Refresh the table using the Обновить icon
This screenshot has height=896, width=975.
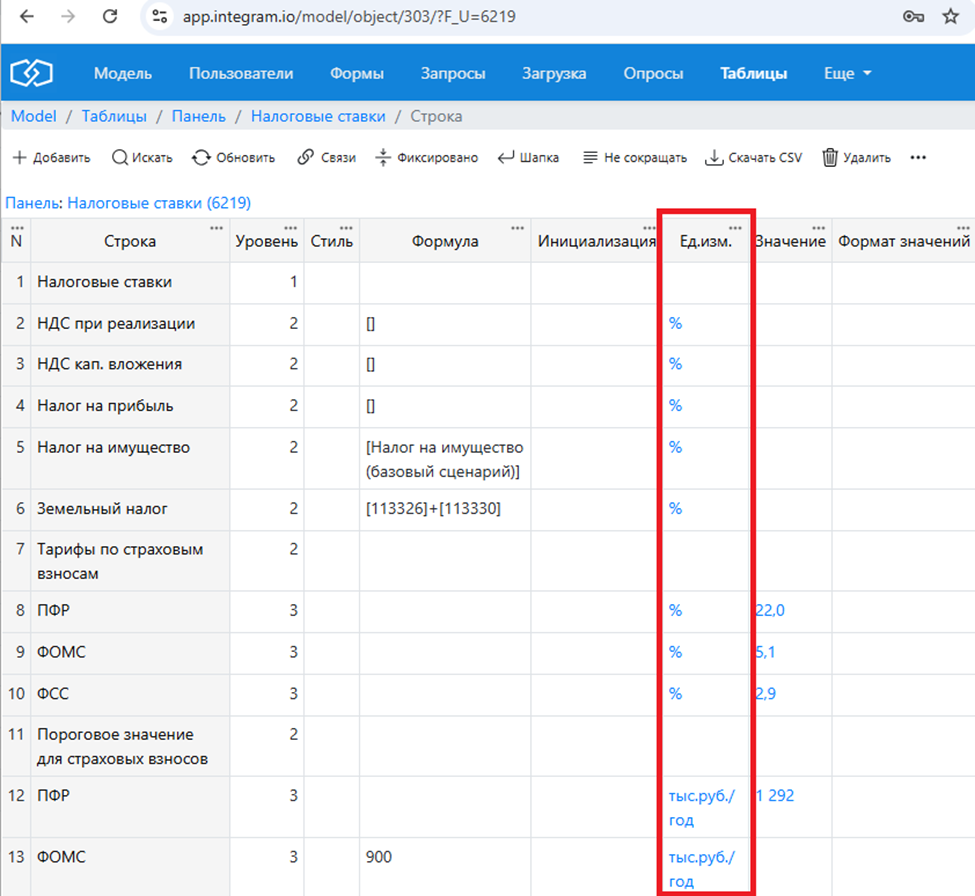pos(201,158)
